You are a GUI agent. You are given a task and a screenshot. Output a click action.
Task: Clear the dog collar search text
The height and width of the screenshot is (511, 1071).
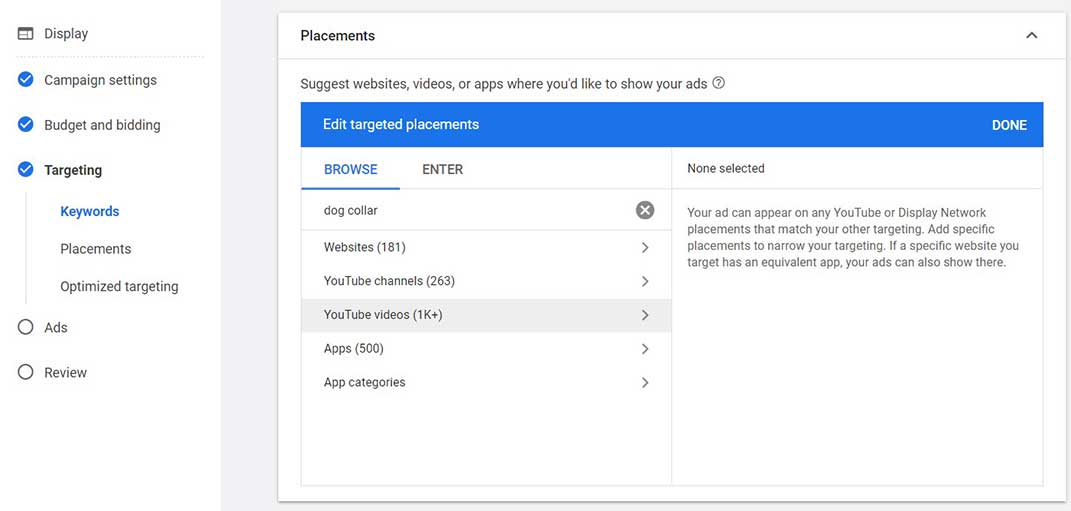pos(645,210)
